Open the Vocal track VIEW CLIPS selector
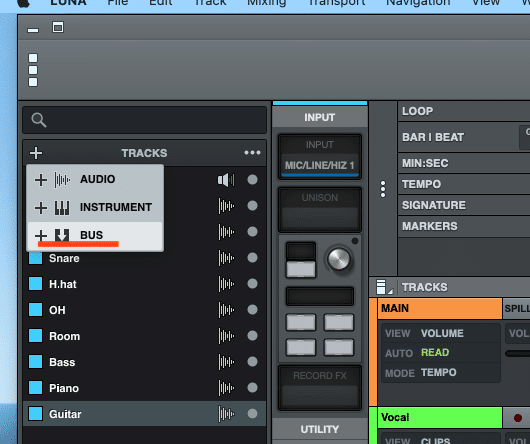 point(441,439)
